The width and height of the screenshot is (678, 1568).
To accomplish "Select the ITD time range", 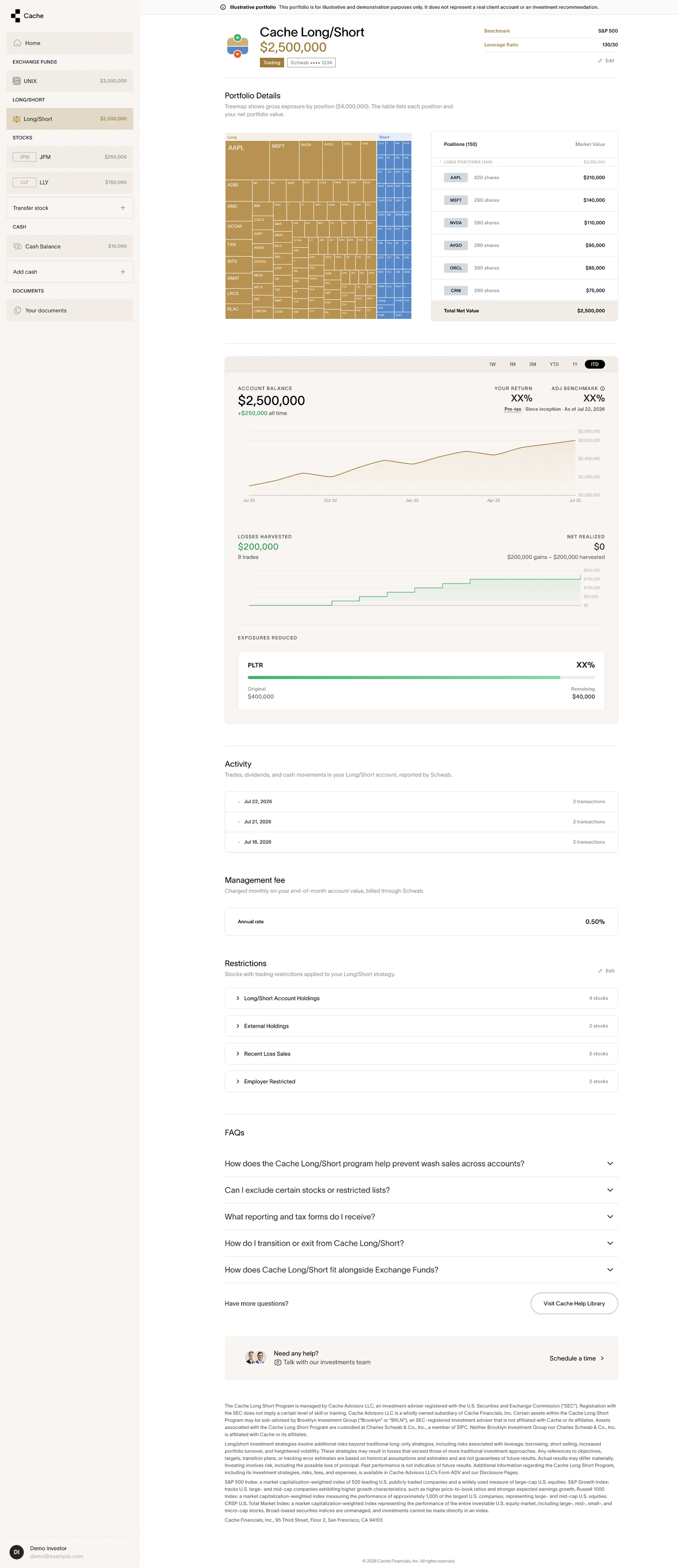I will coord(595,364).
